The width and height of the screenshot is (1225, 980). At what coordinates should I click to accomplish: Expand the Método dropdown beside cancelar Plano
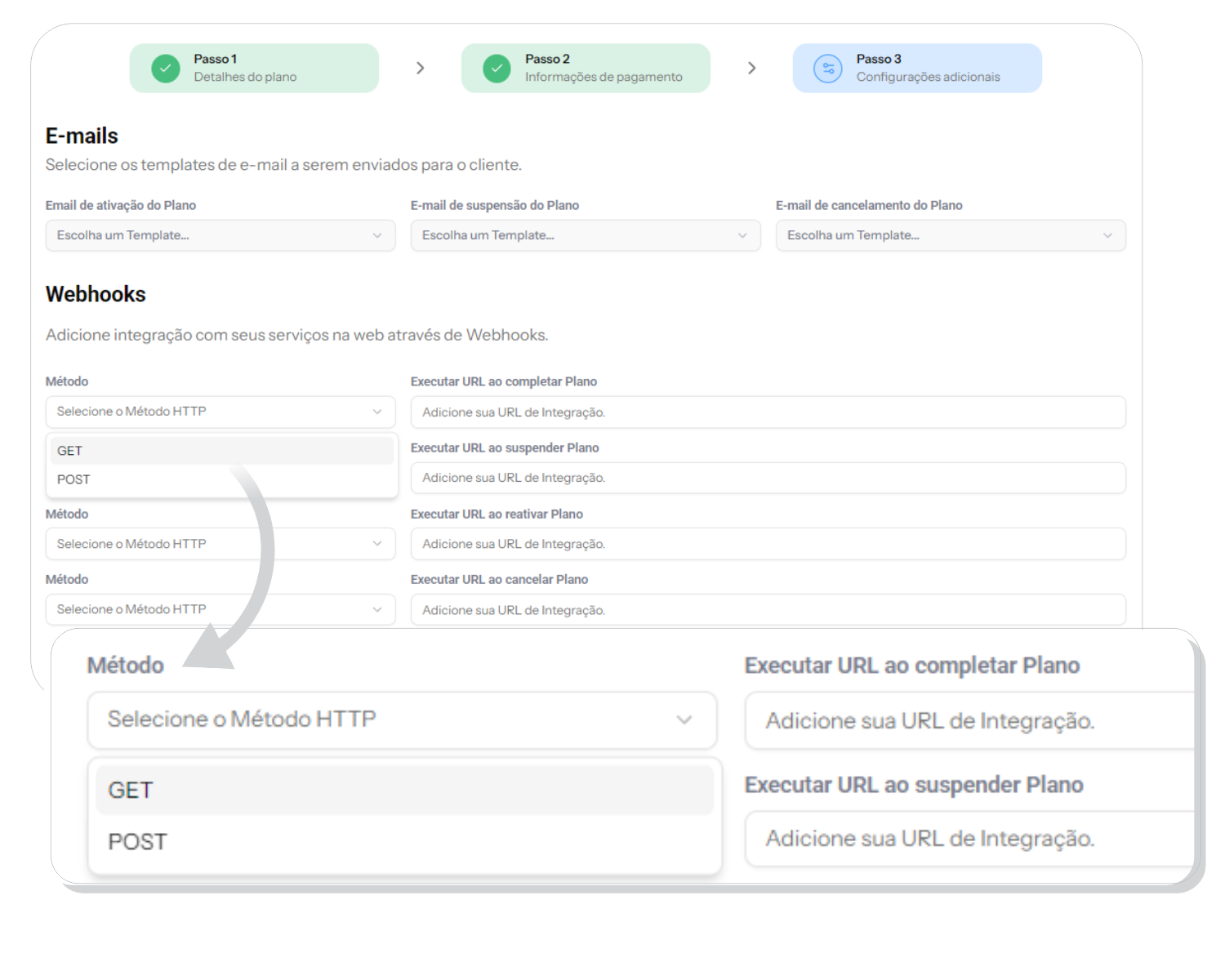point(220,609)
